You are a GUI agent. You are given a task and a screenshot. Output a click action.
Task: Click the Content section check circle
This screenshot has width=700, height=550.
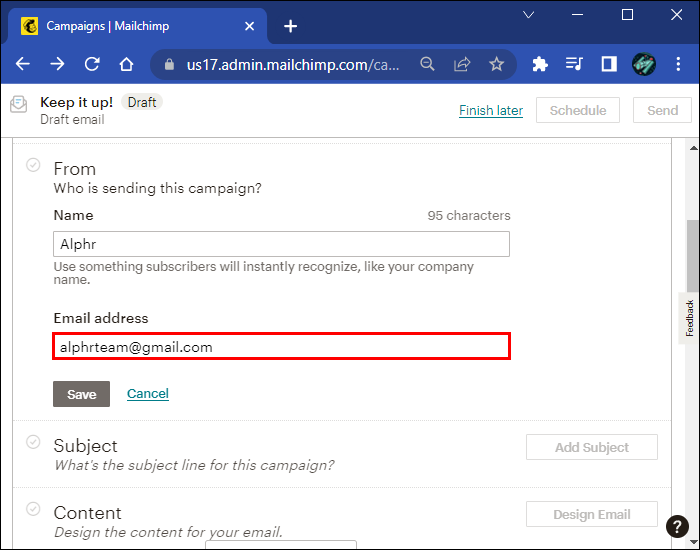[x=33, y=509]
